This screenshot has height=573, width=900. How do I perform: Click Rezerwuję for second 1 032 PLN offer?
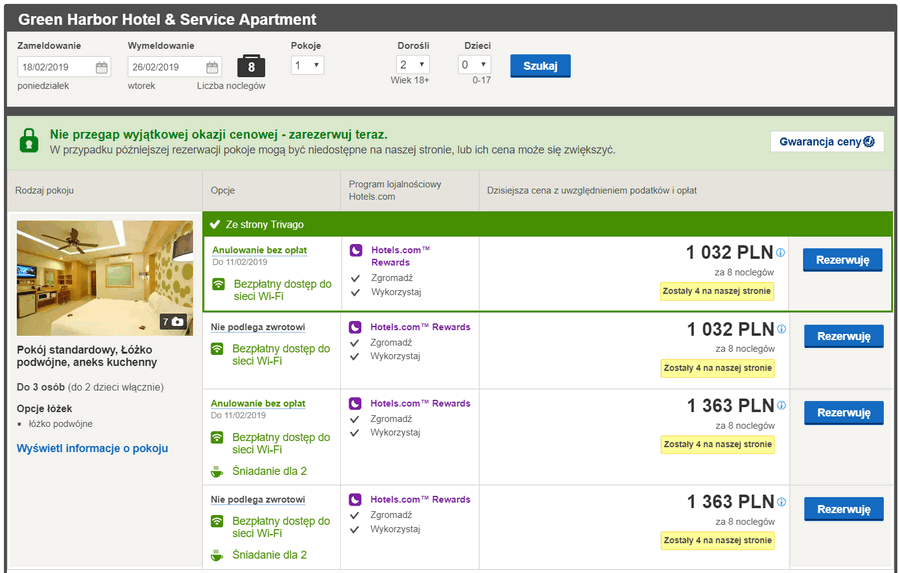(844, 336)
